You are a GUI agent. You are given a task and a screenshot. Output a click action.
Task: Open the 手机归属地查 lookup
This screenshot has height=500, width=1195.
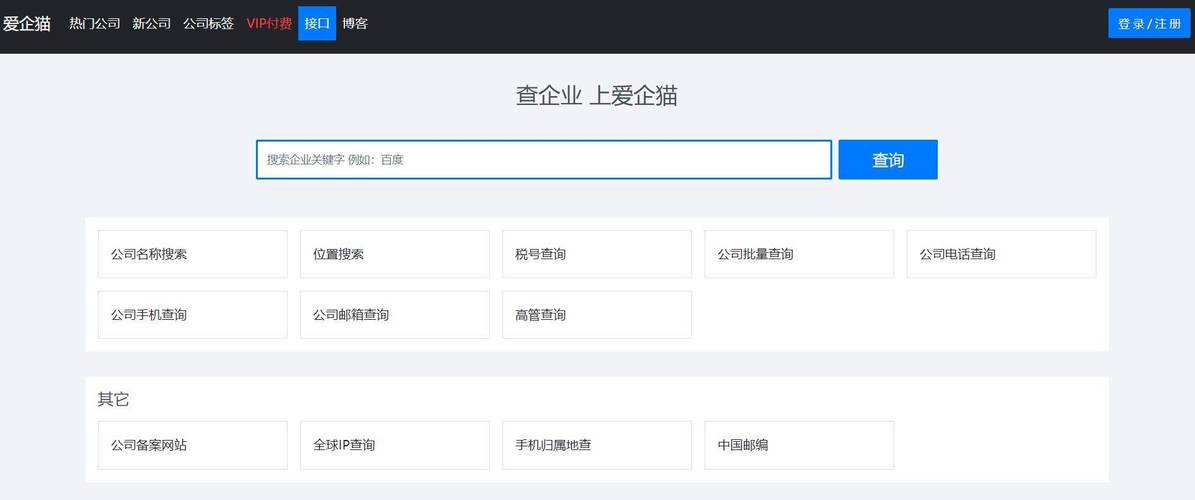click(x=596, y=445)
